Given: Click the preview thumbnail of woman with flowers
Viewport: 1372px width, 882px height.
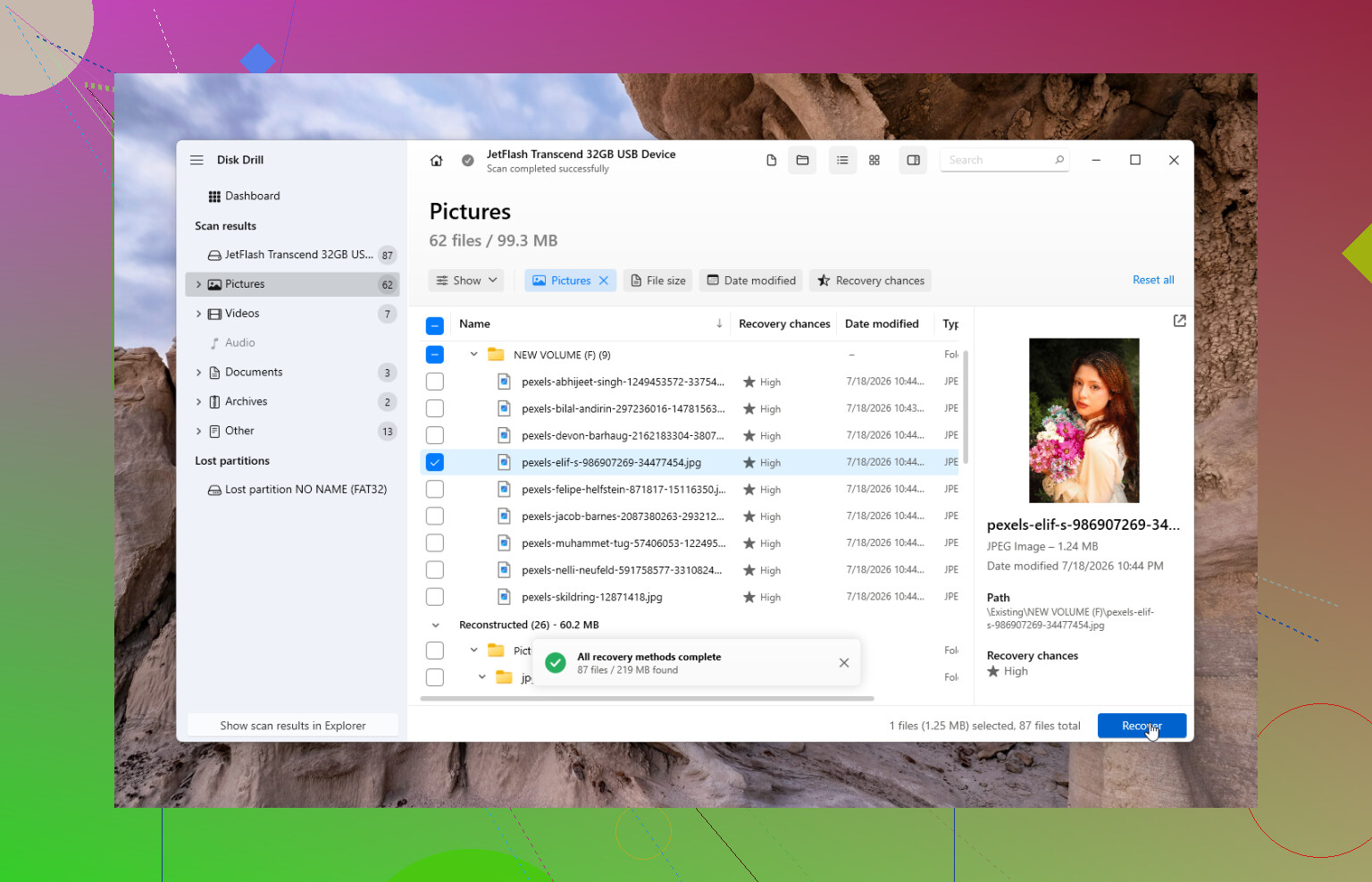Looking at the screenshot, I should pos(1083,420).
